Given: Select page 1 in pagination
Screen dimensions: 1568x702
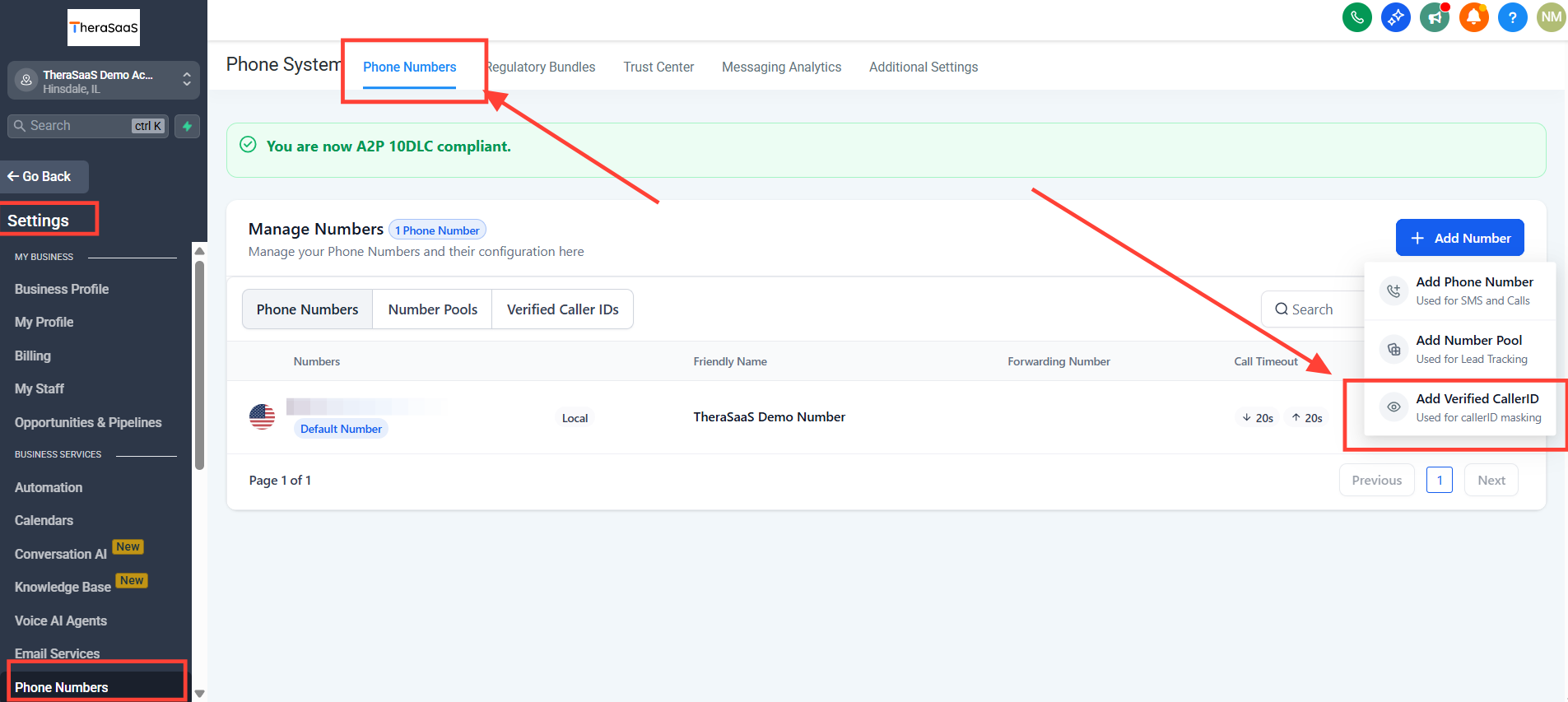Looking at the screenshot, I should 1439,480.
